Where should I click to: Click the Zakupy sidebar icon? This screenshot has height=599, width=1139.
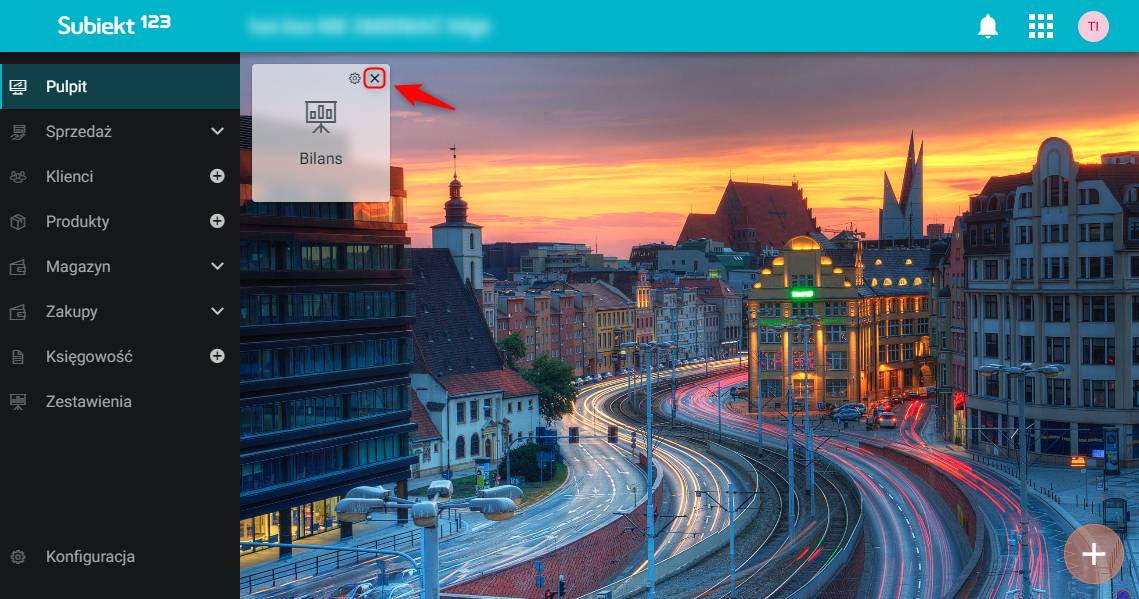[x=18, y=312]
